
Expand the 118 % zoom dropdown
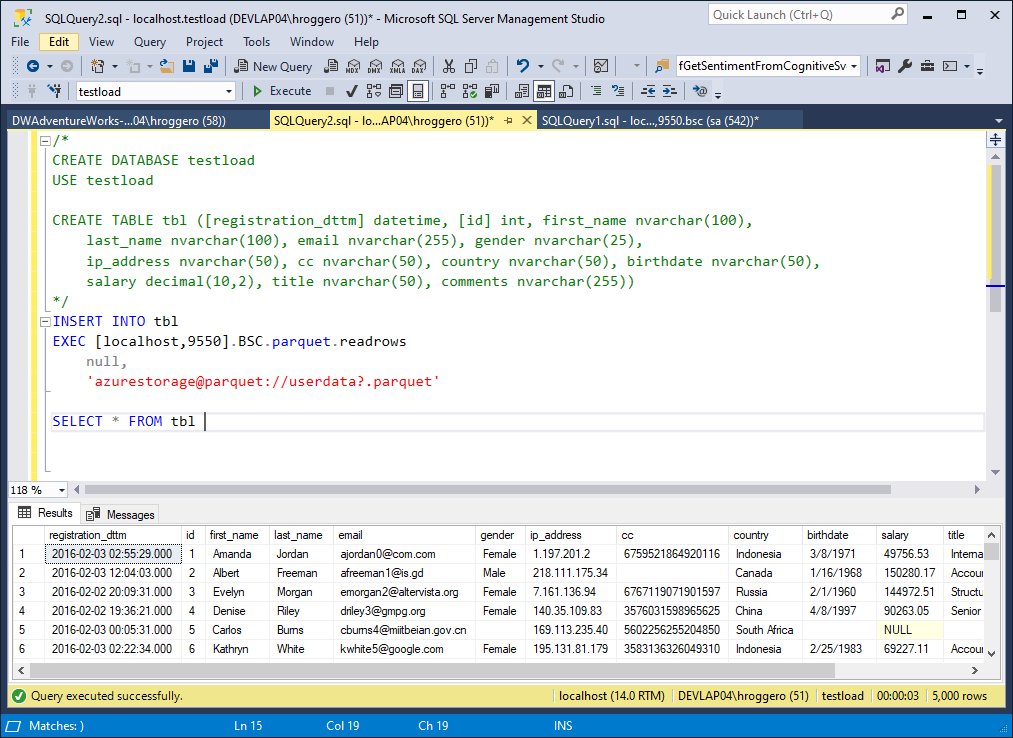pos(61,490)
